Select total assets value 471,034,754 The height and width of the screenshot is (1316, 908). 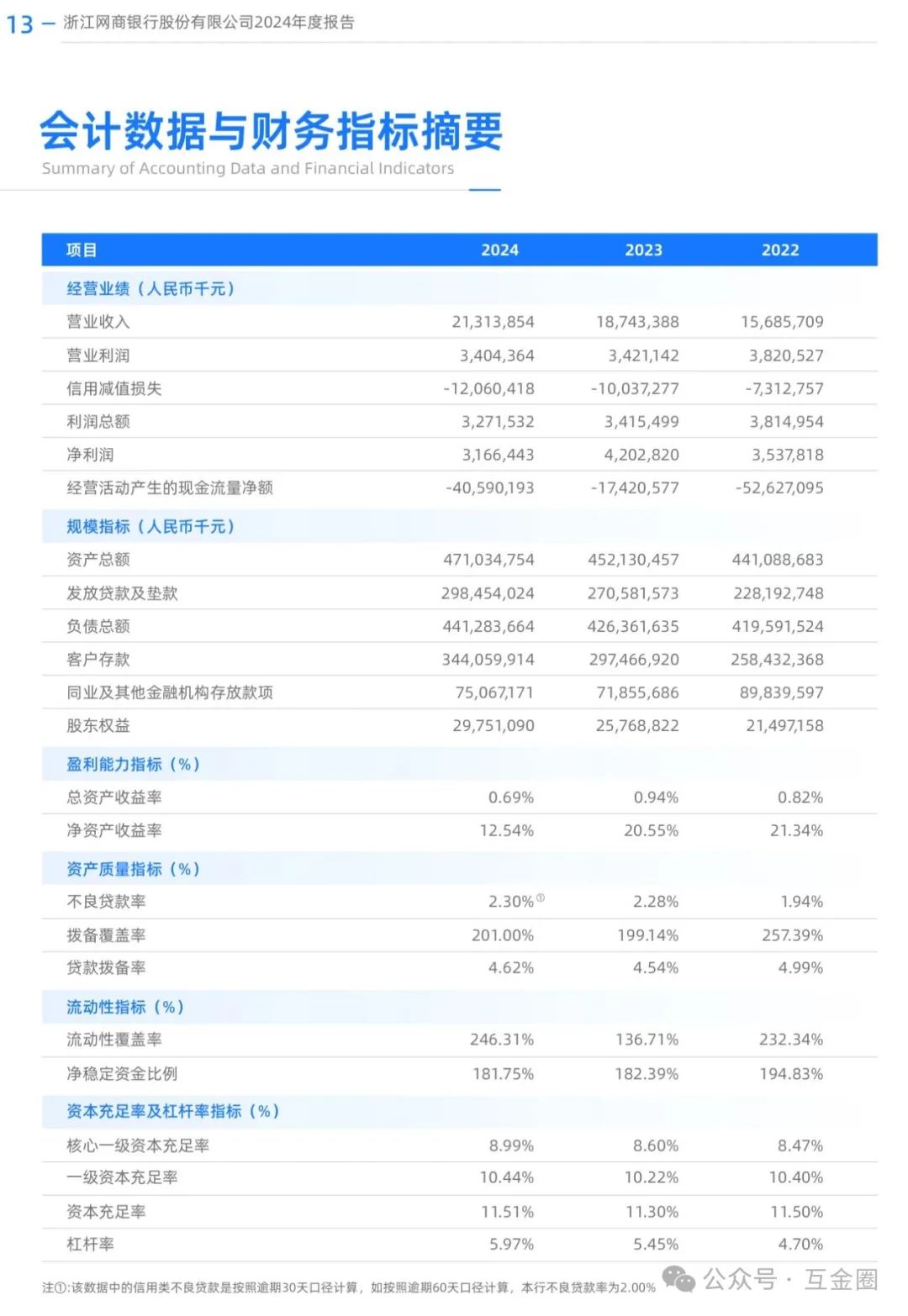click(488, 560)
